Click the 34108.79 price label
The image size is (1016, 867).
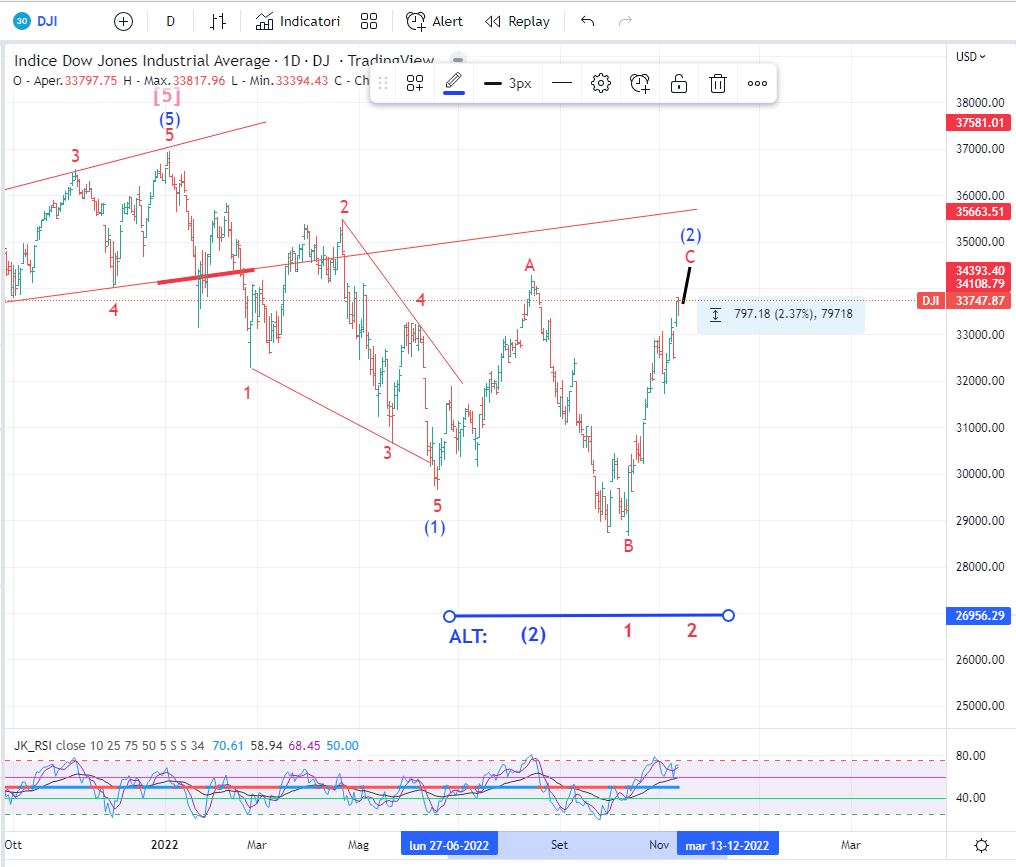tap(979, 283)
